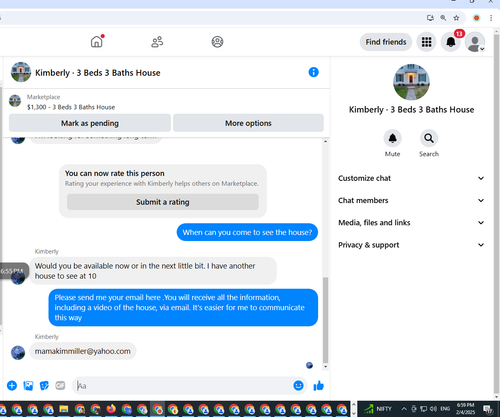Expand Customize chat section

(411, 178)
